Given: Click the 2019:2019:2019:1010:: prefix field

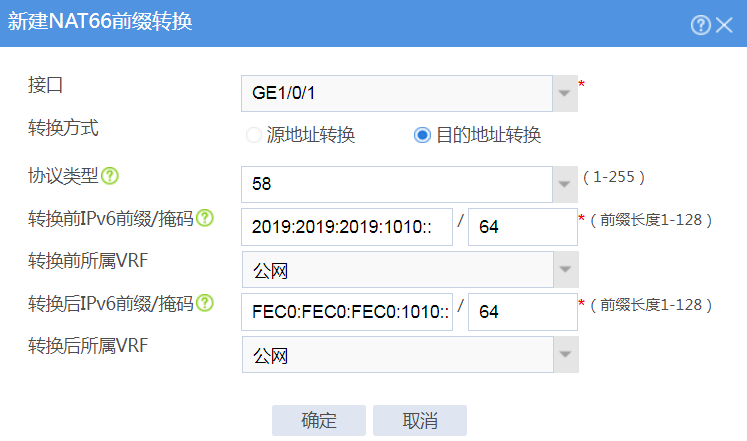Looking at the screenshot, I should 347,227.
